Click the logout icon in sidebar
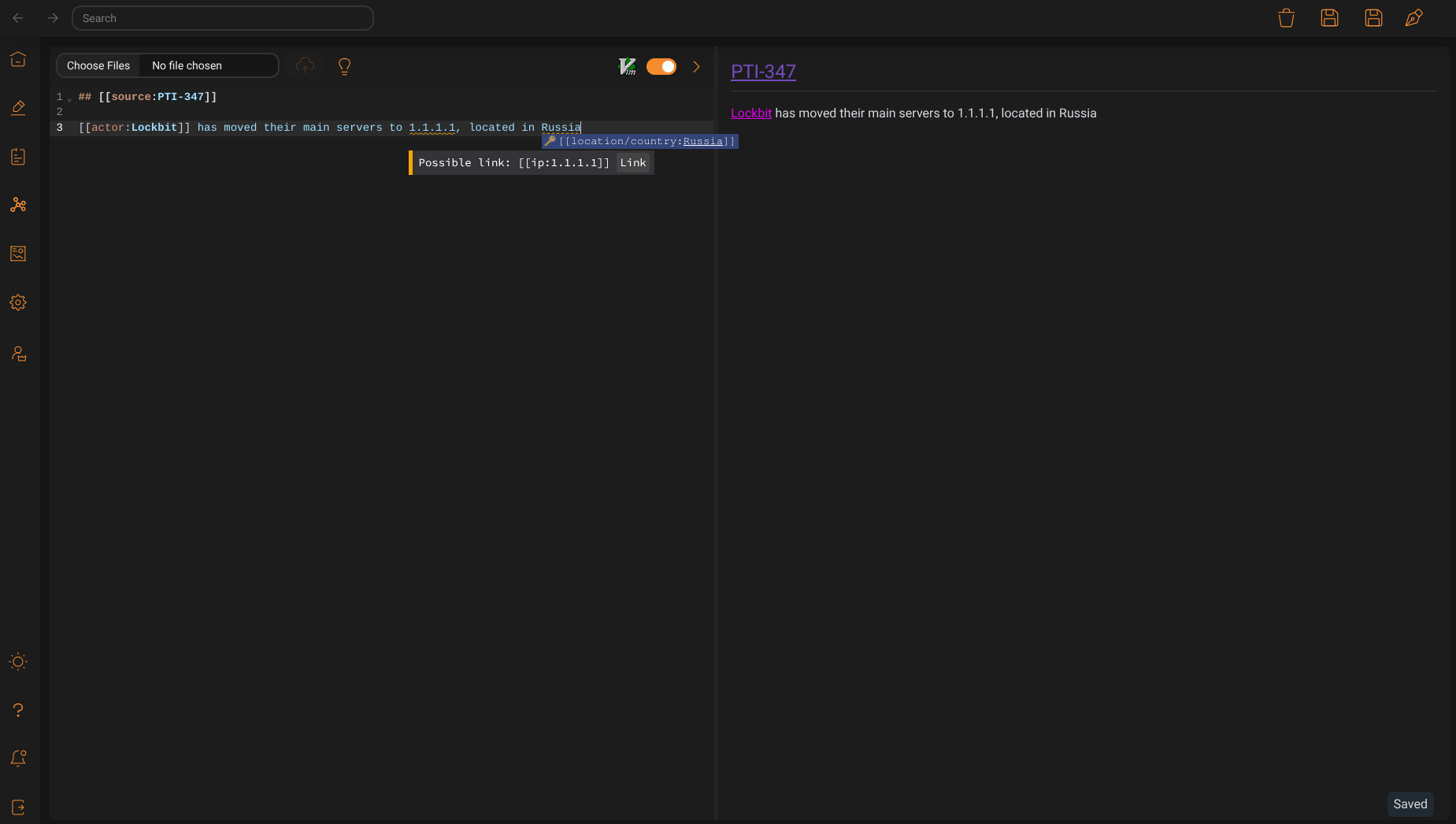1456x824 pixels. (18, 807)
